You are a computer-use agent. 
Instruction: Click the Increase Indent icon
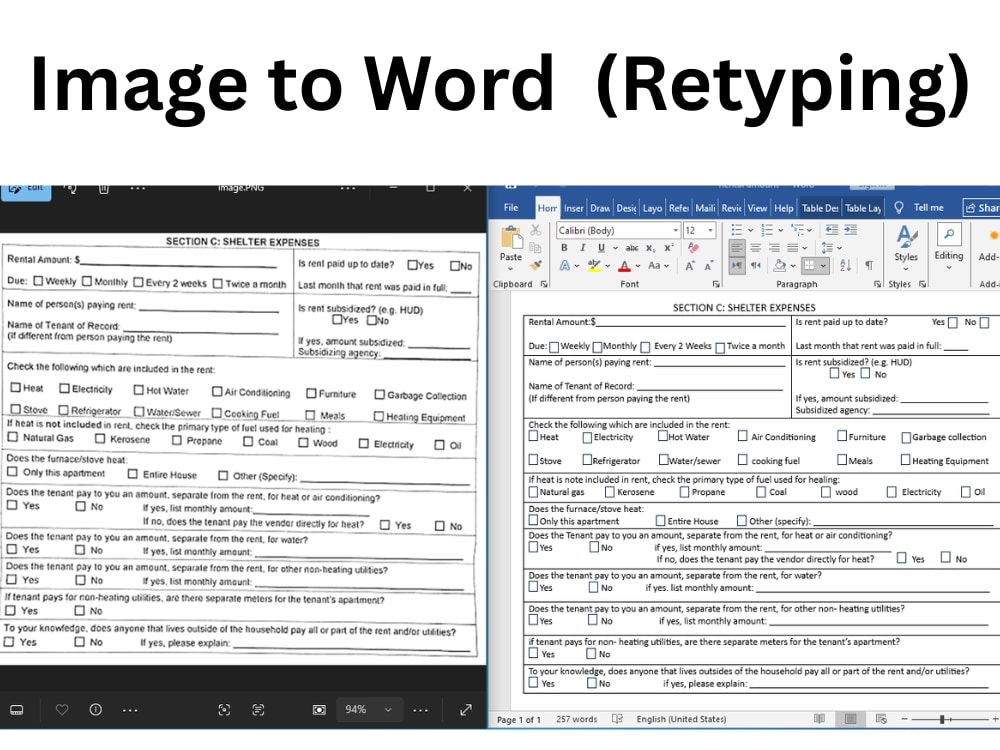click(x=851, y=230)
